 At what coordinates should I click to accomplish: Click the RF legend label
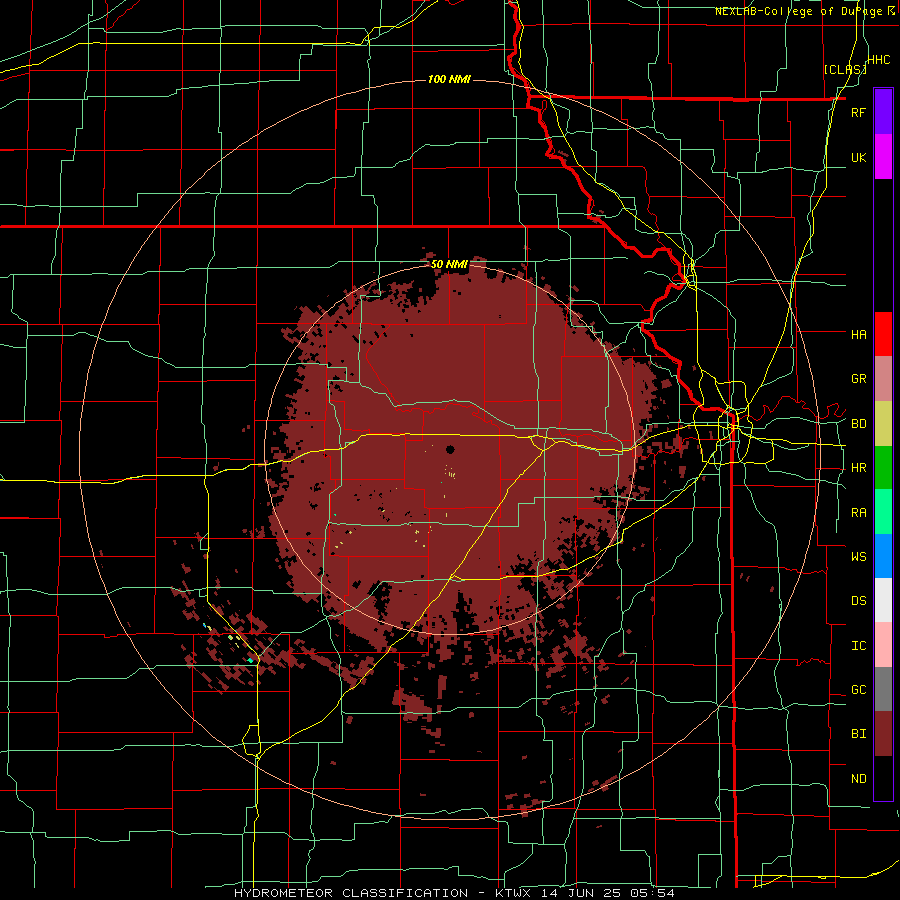point(858,112)
